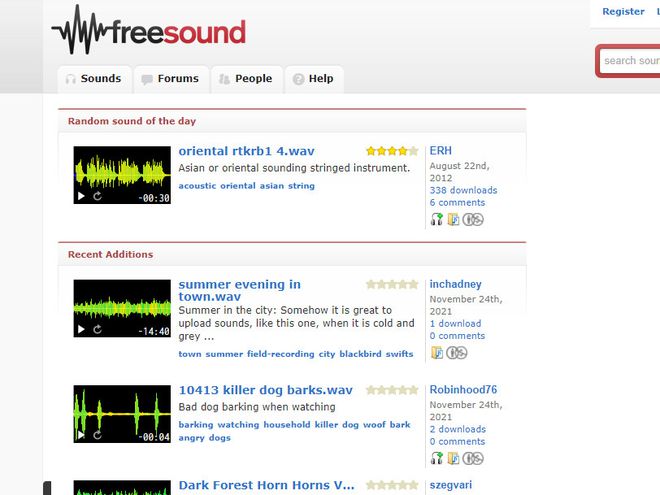Play summer evening in town.wav

click(81, 330)
